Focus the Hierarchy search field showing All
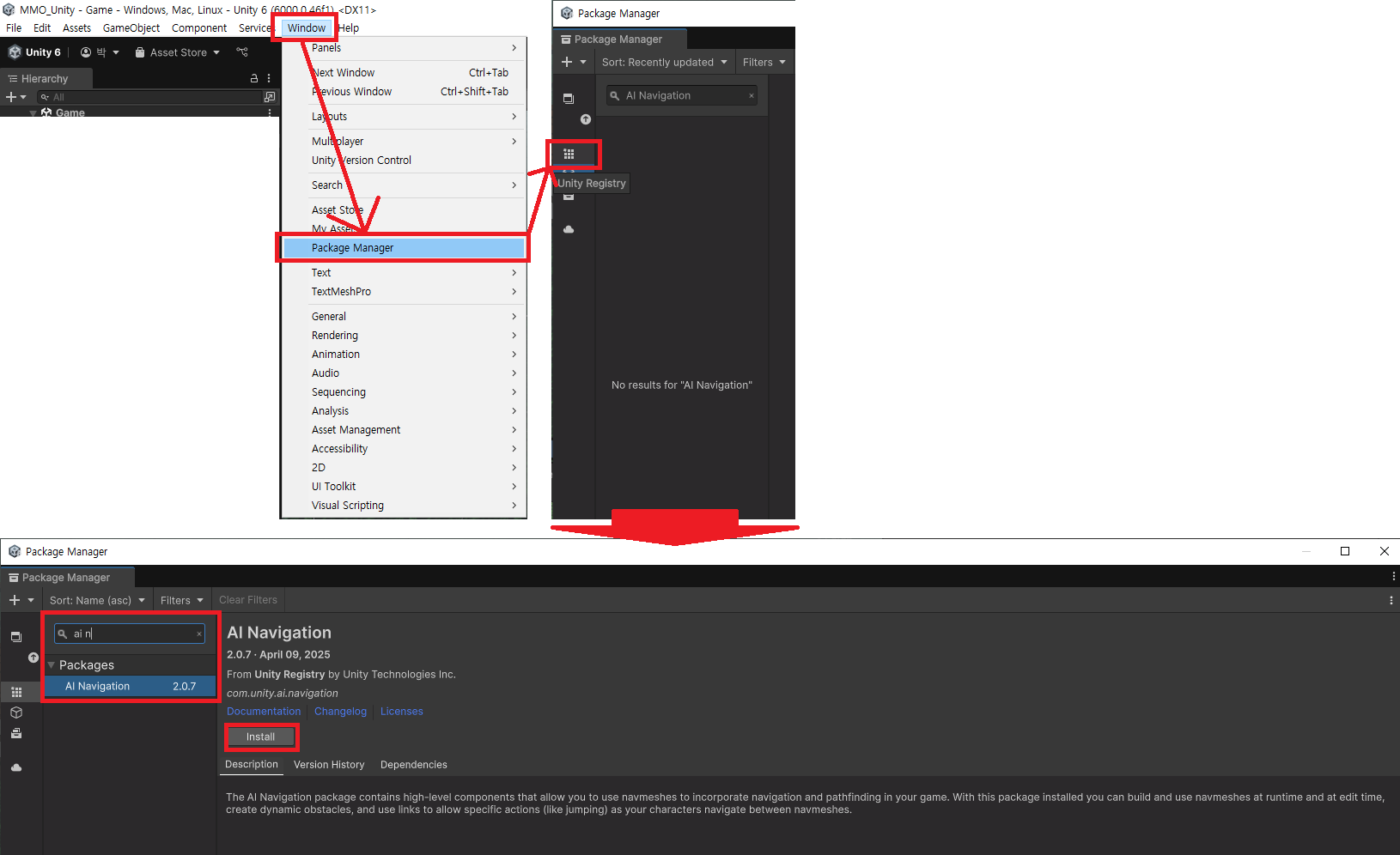Screen dimensions: 1400x855 [150, 97]
